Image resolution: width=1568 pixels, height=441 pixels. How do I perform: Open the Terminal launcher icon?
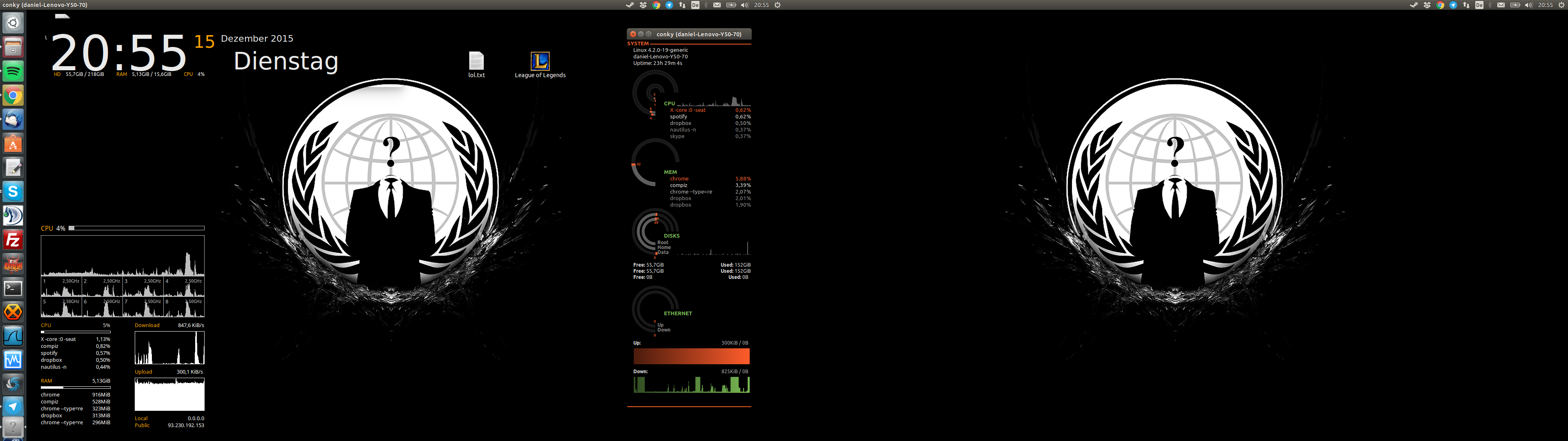(13, 288)
